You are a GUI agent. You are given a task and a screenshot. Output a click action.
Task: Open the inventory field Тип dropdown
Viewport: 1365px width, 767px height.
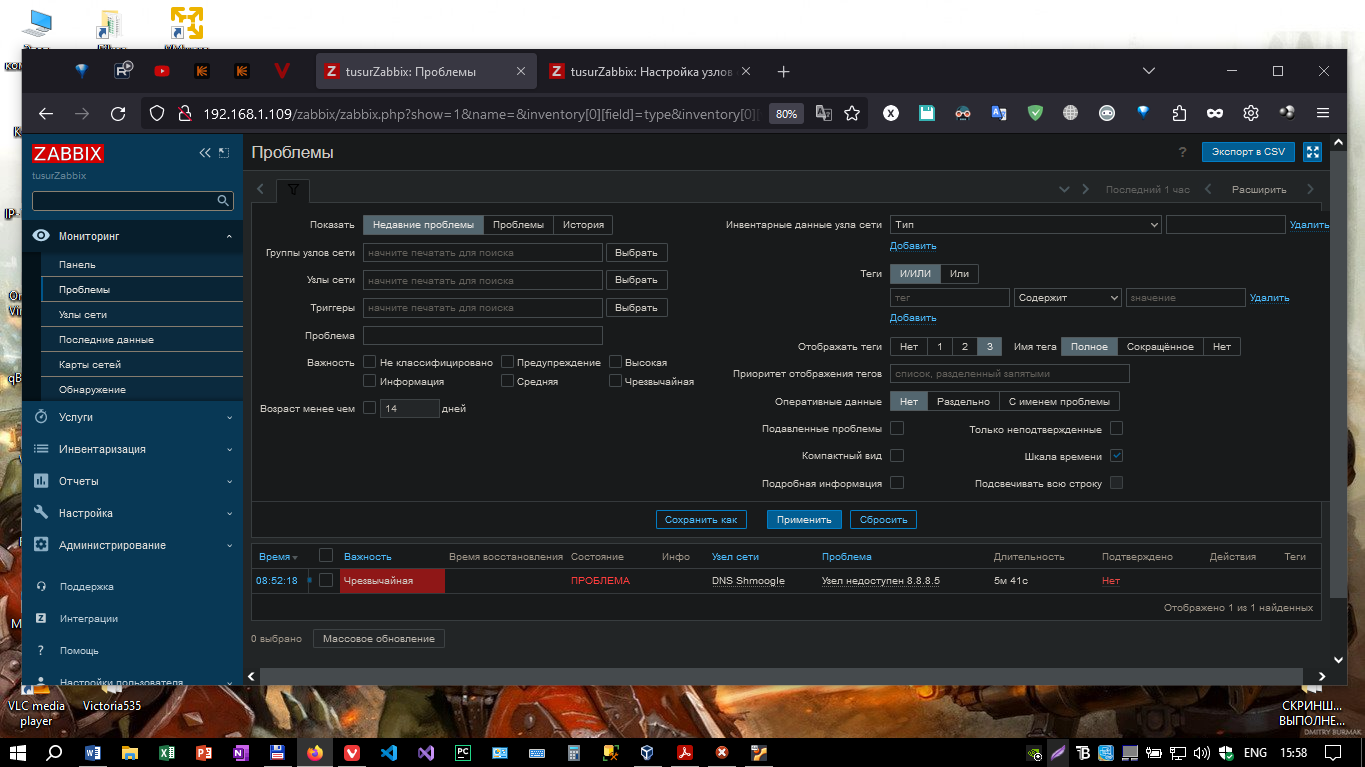pyautogui.click(x=1025, y=225)
